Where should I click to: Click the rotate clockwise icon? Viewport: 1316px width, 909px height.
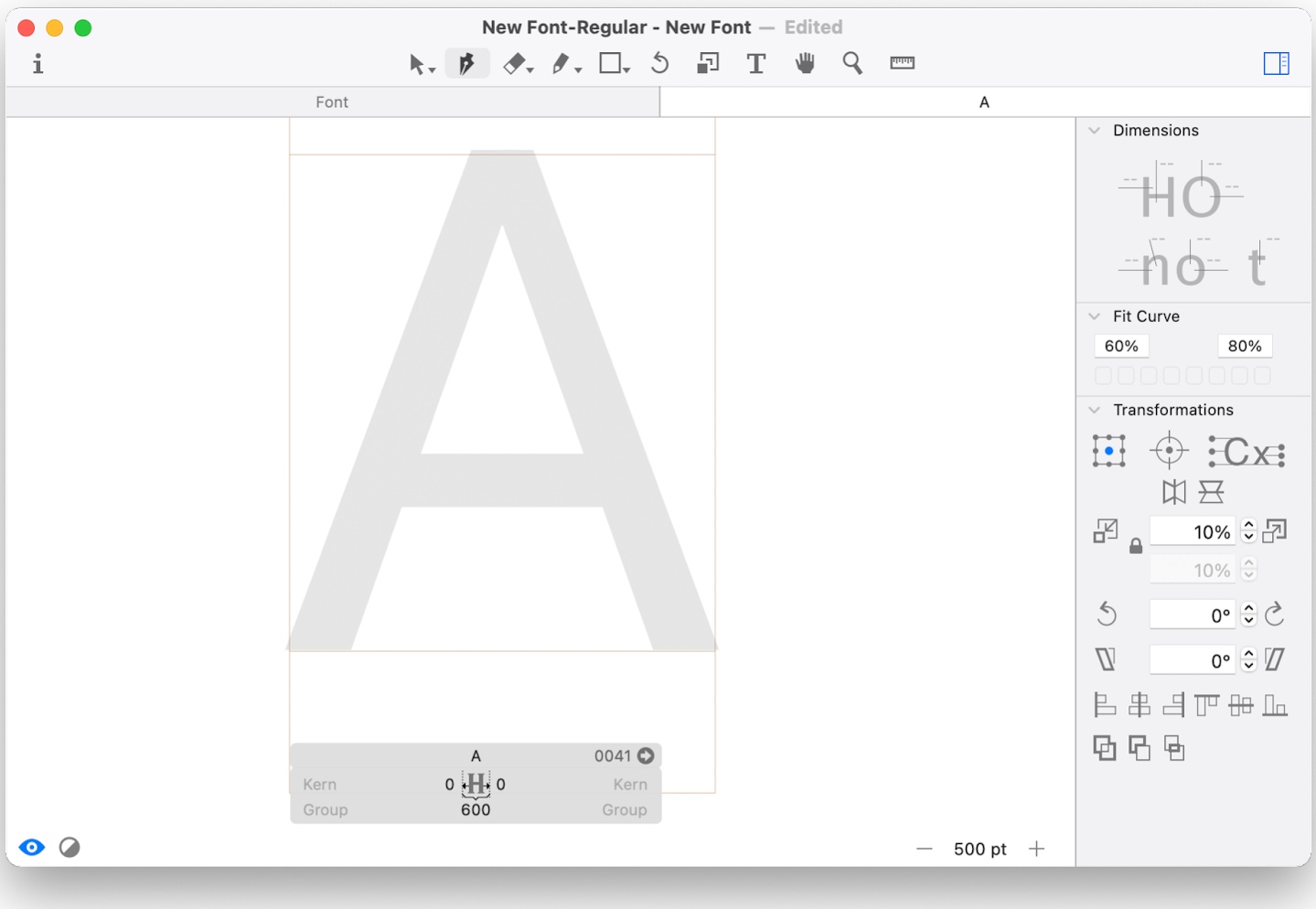point(1275,615)
